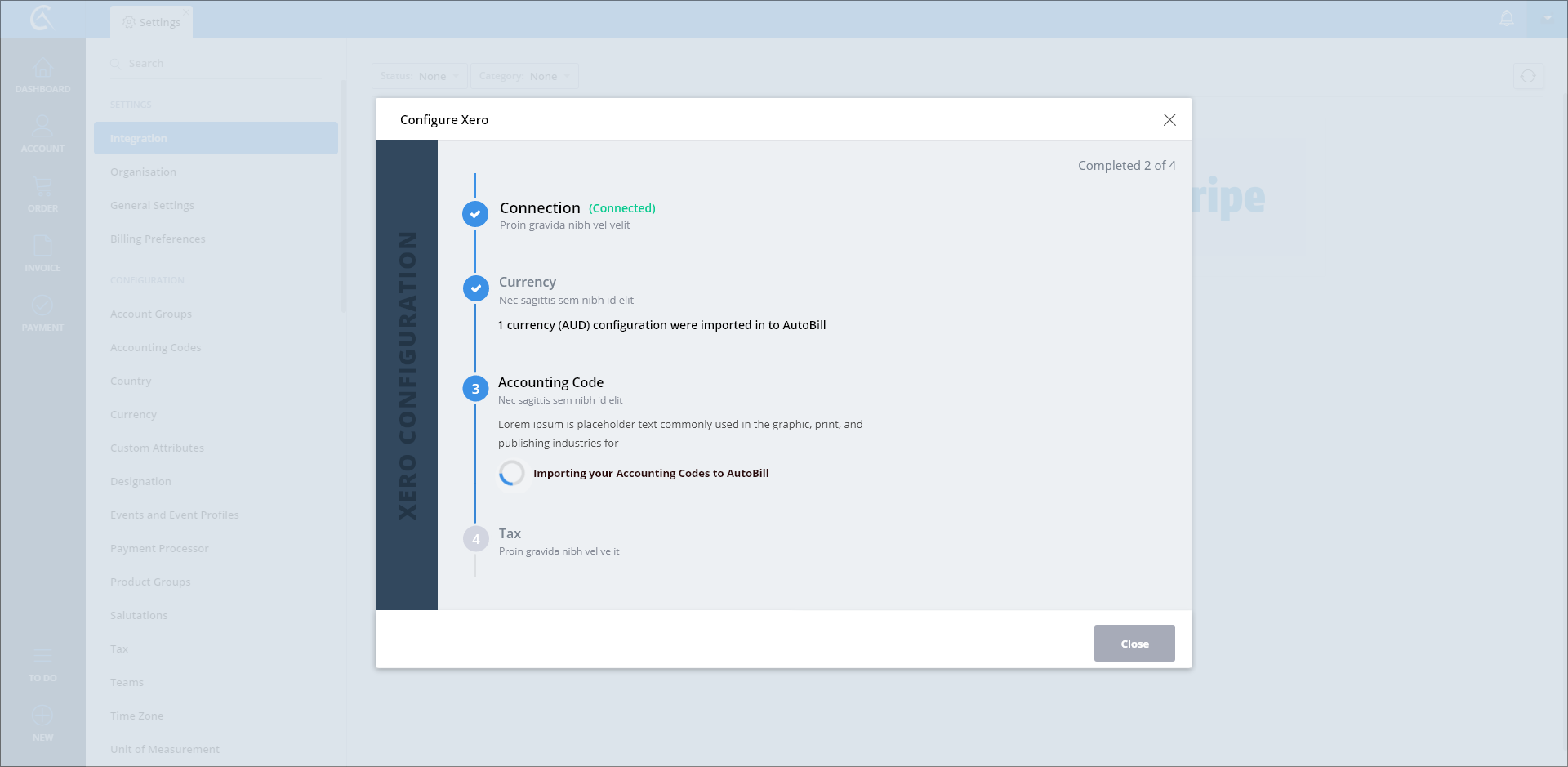Expand the Category filter dropdown
This screenshot has width=1568, height=767.
pos(524,76)
